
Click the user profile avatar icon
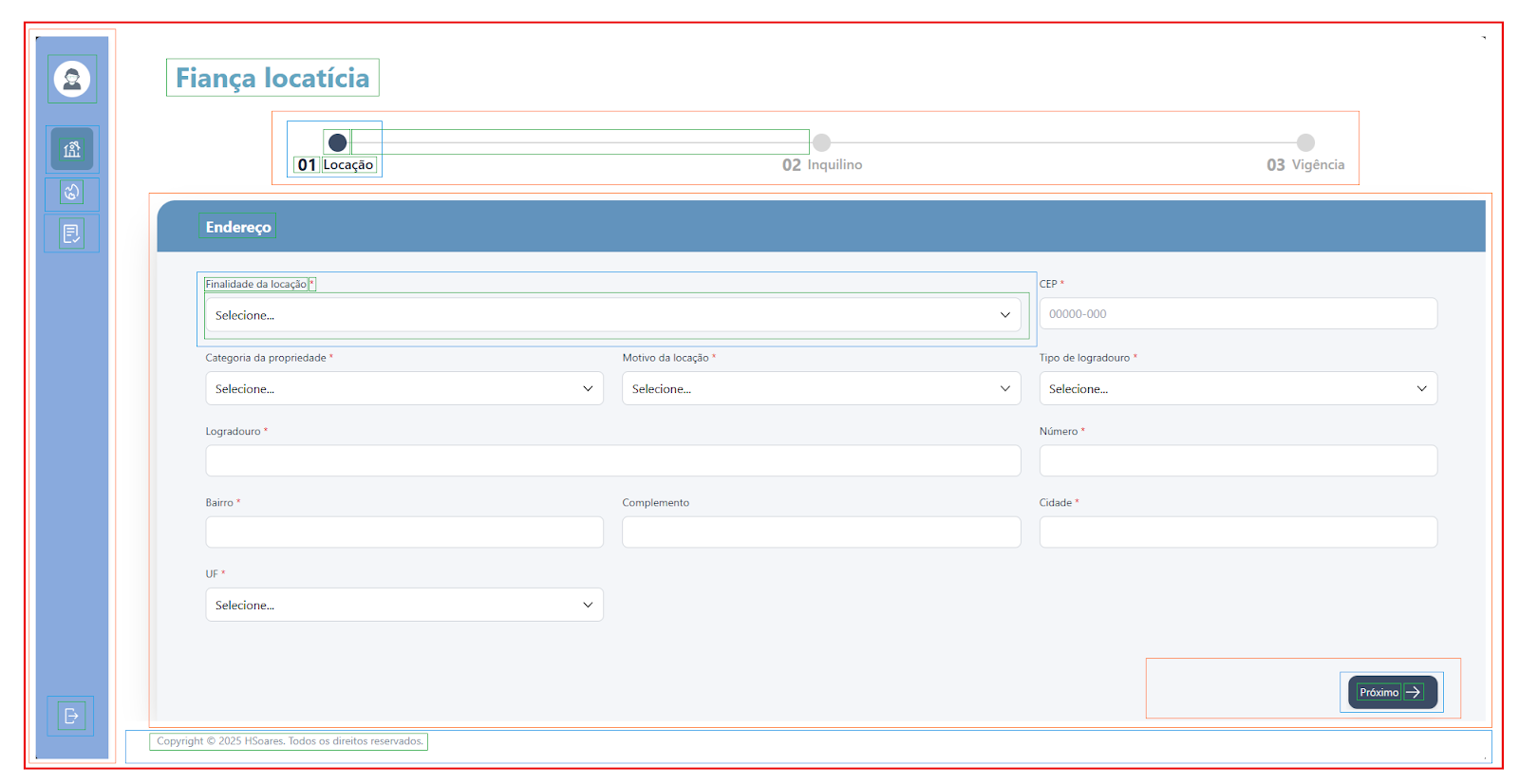(72, 79)
